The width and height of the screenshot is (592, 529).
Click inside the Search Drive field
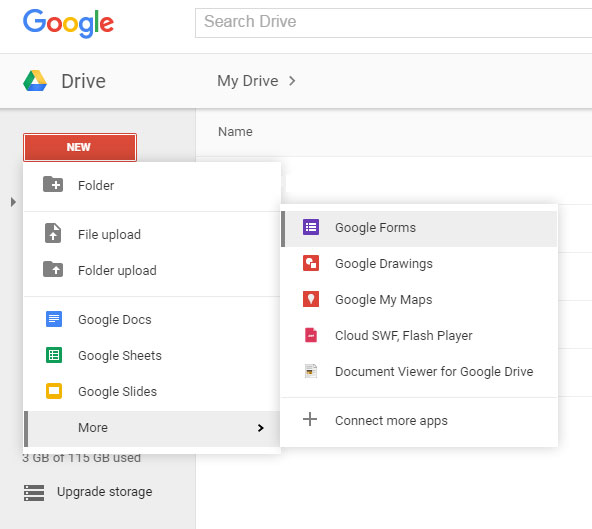pos(393,23)
